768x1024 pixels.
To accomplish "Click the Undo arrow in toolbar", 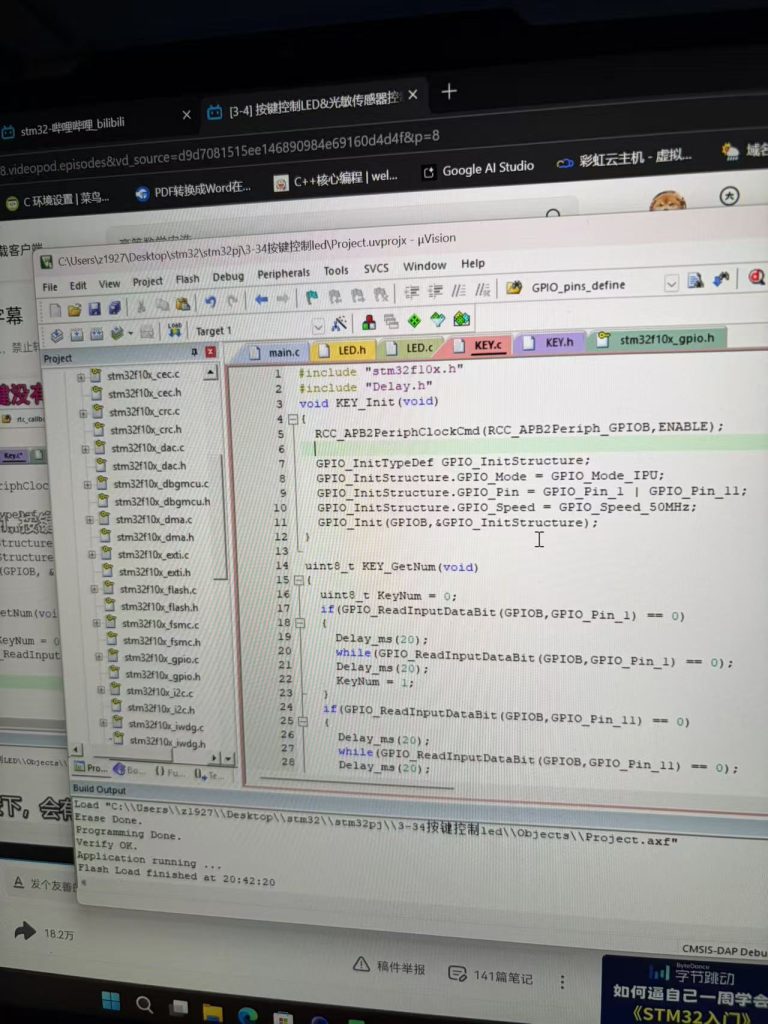I will click(x=210, y=301).
